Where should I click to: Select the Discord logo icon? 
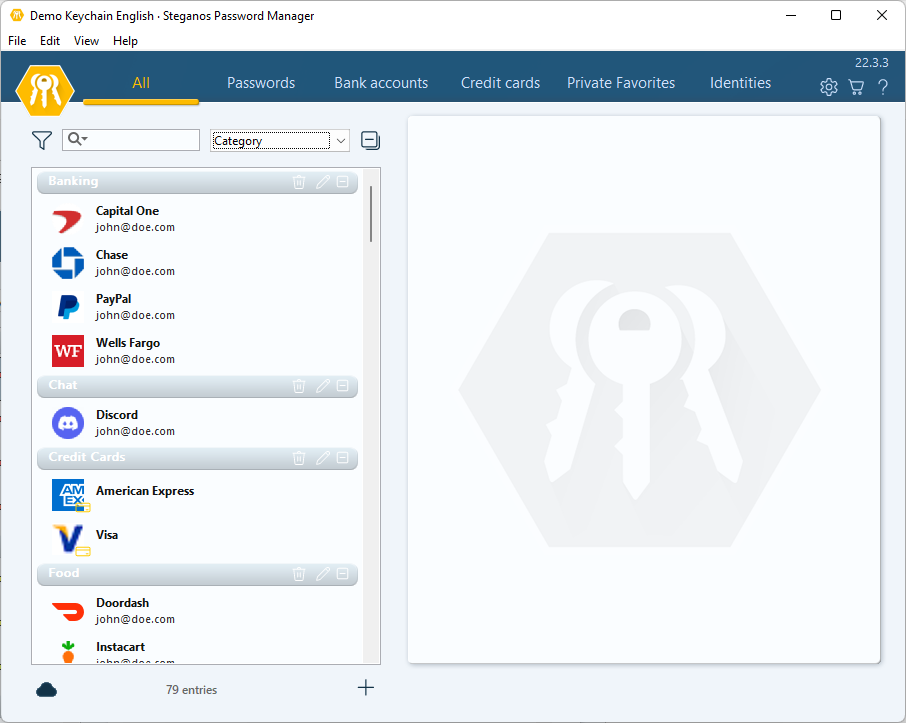coord(68,423)
